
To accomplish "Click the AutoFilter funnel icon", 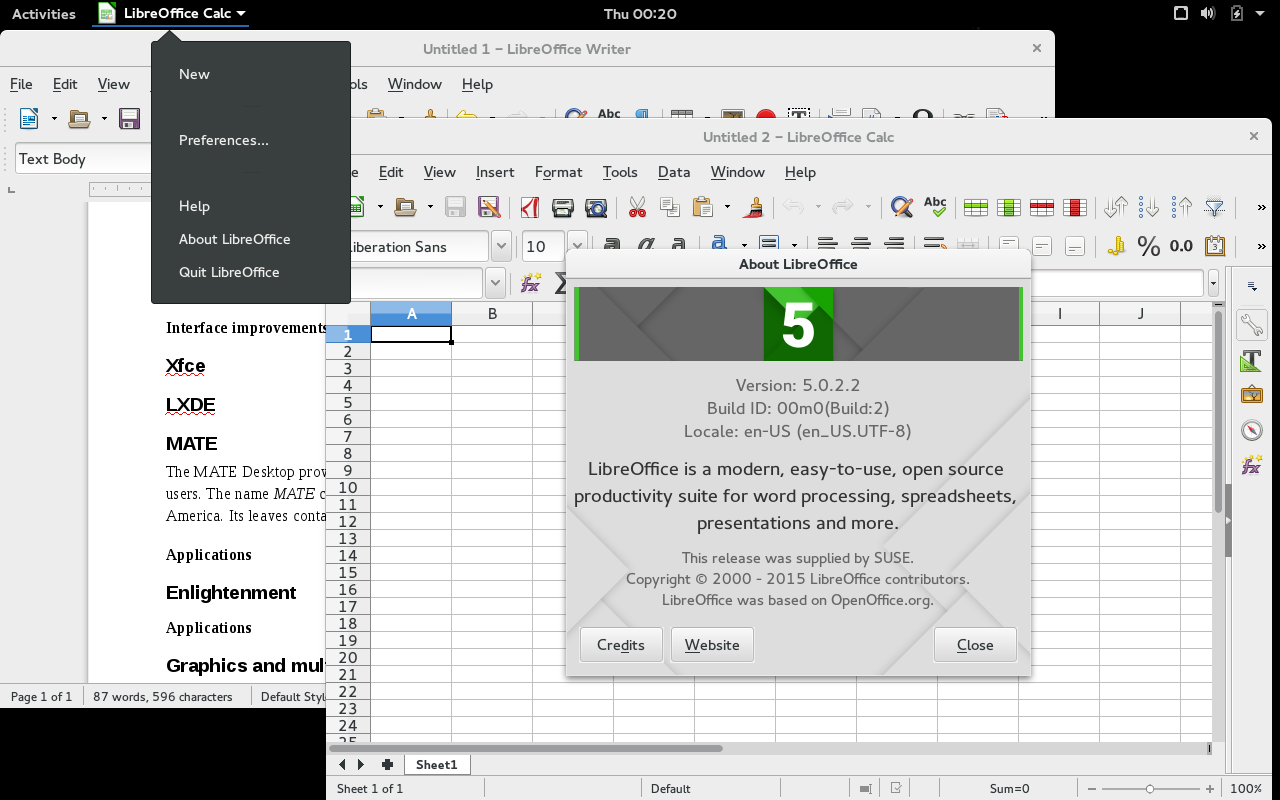I will 1215,208.
